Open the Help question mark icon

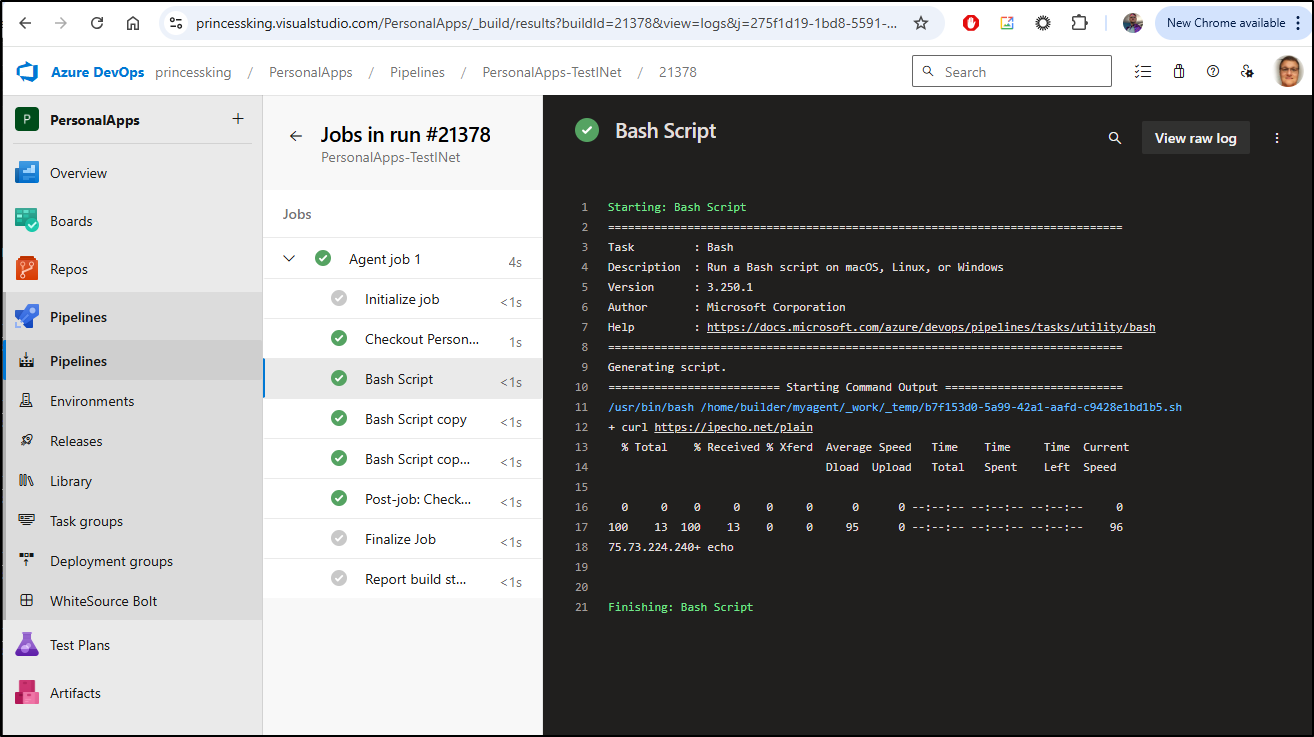[x=1213, y=72]
